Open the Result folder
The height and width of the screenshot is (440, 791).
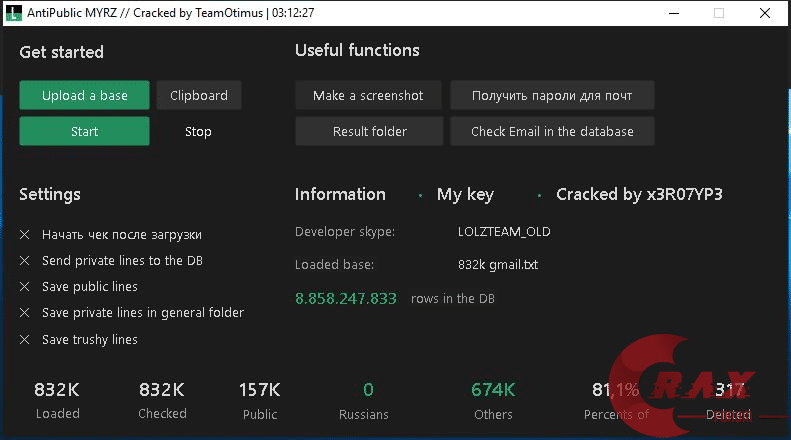(369, 131)
